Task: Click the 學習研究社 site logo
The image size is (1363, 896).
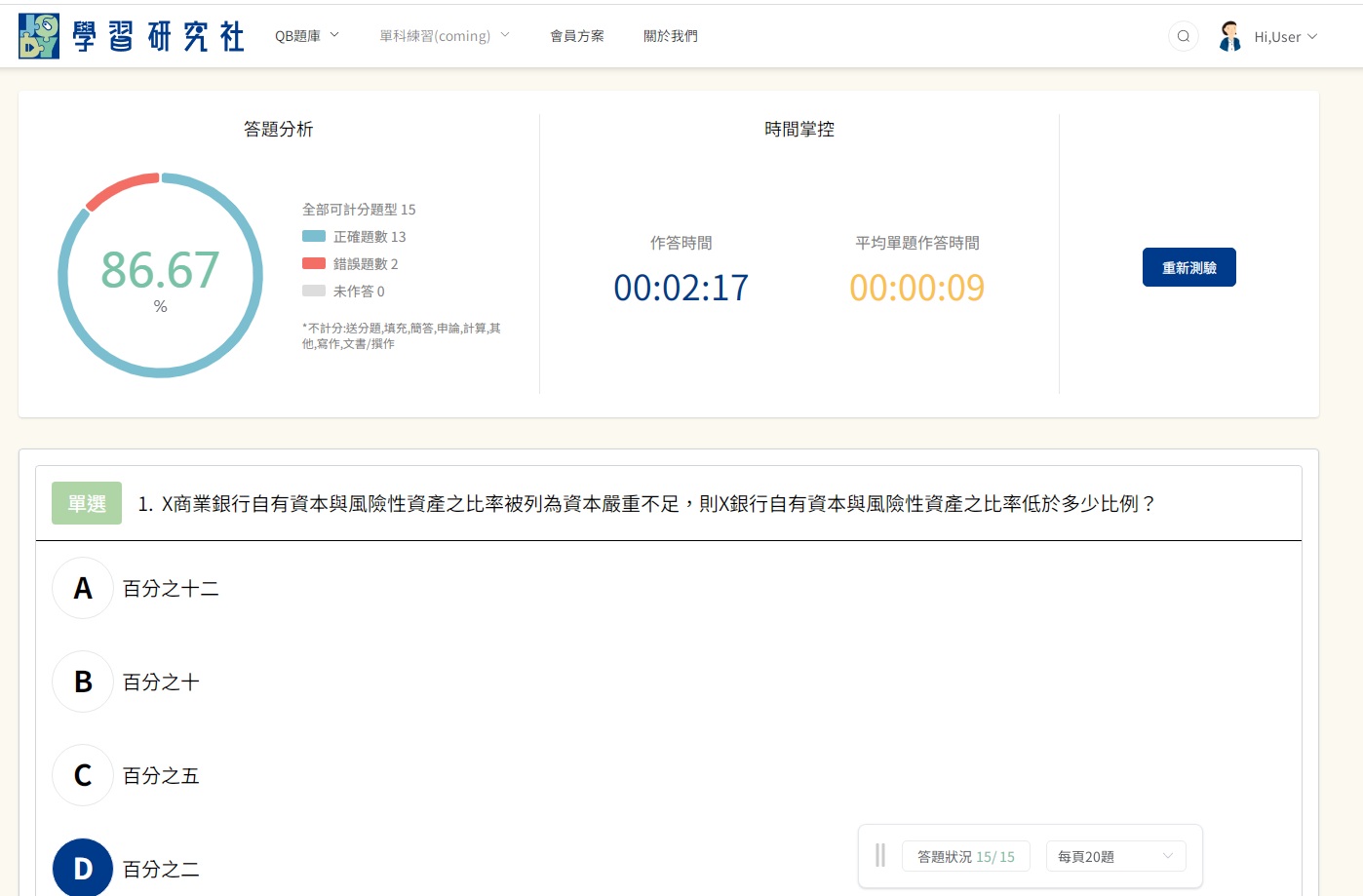Action: pos(132,36)
